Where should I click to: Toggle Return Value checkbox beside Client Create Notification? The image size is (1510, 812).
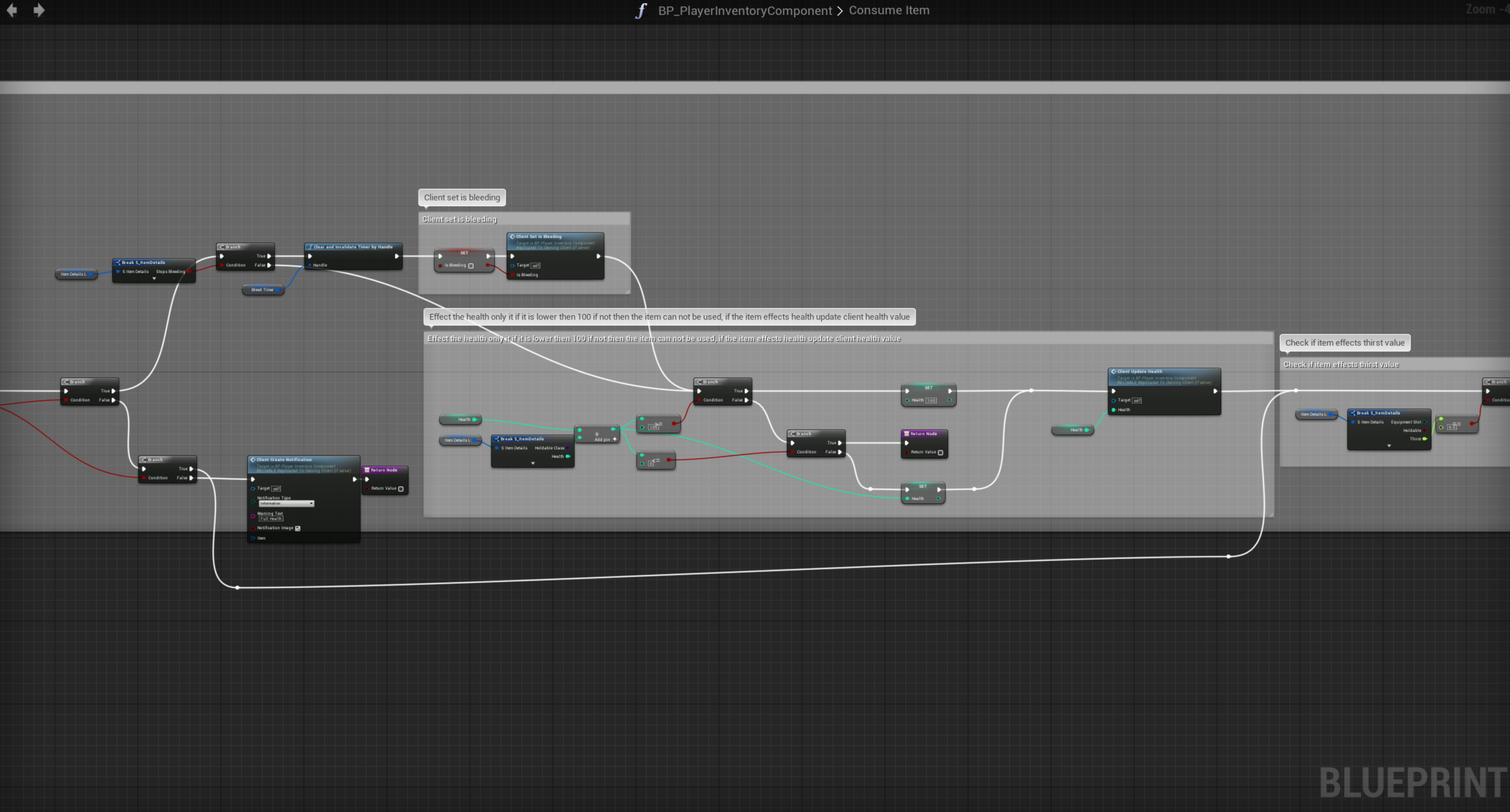tap(401, 489)
